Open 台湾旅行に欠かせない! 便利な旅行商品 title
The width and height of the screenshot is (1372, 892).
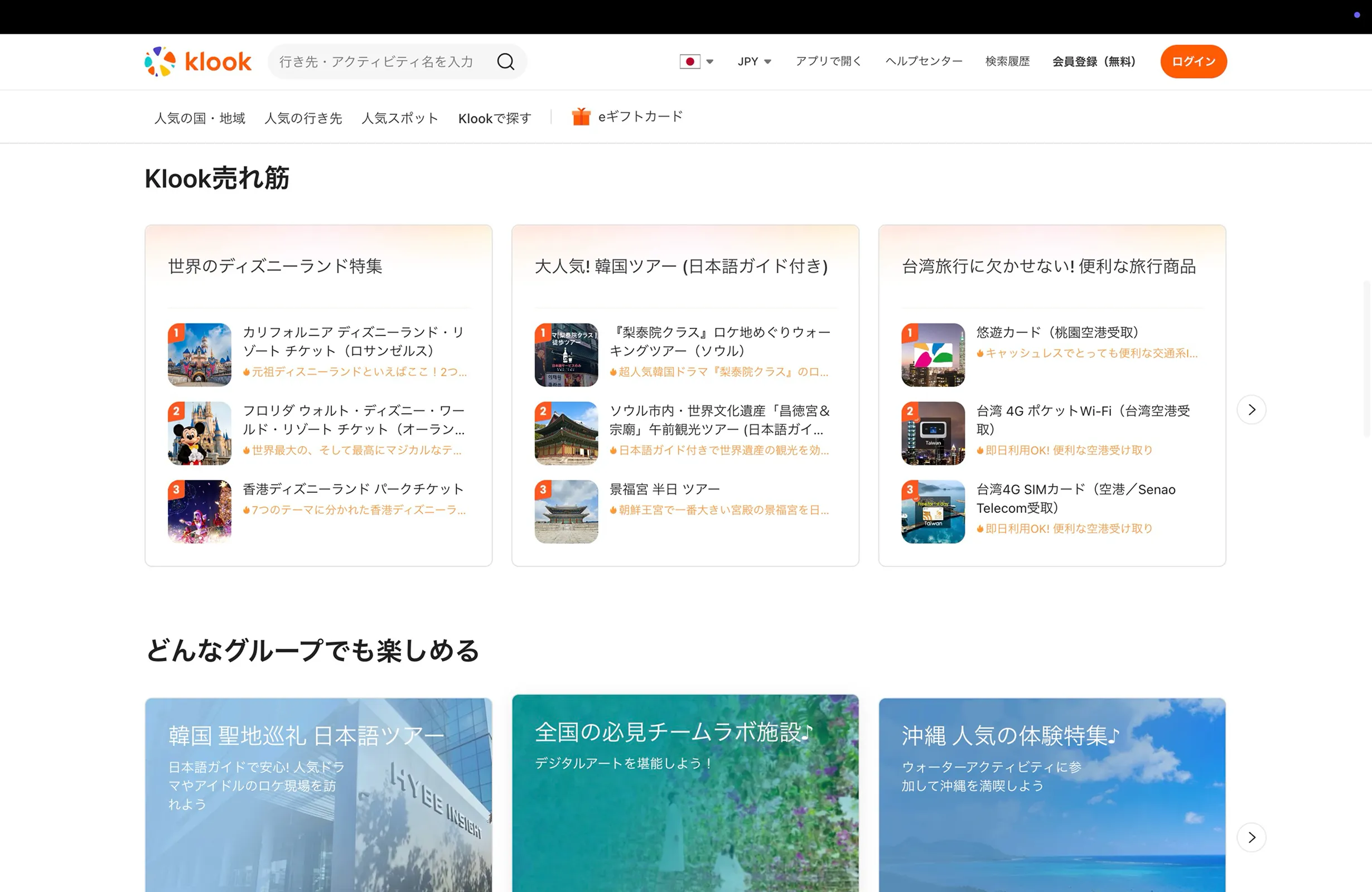click(x=1049, y=266)
